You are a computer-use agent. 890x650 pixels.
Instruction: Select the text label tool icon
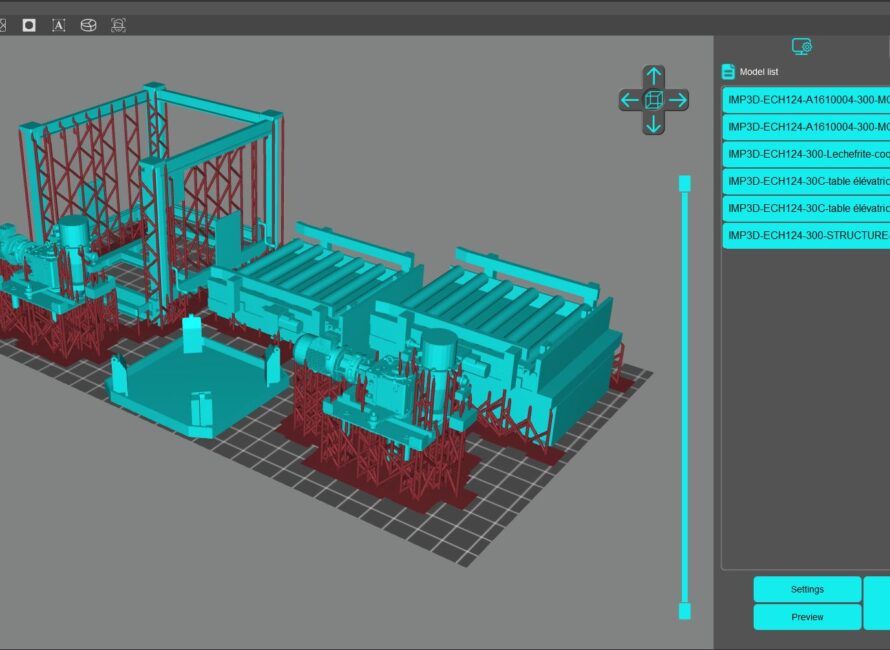[x=58, y=25]
